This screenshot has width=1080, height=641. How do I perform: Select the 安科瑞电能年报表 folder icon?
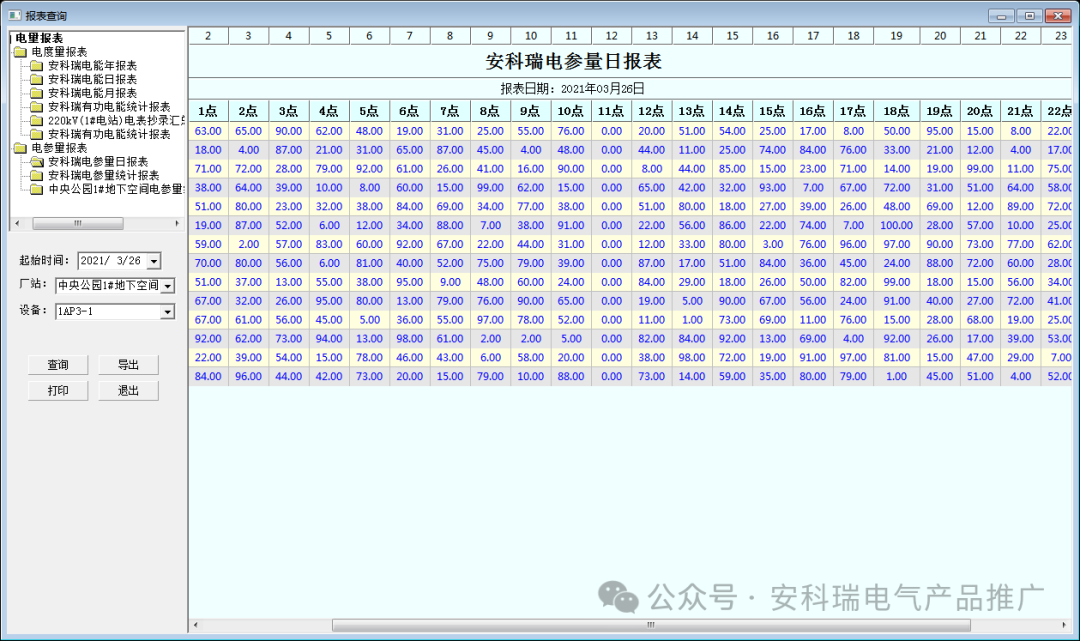(x=36, y=66)
